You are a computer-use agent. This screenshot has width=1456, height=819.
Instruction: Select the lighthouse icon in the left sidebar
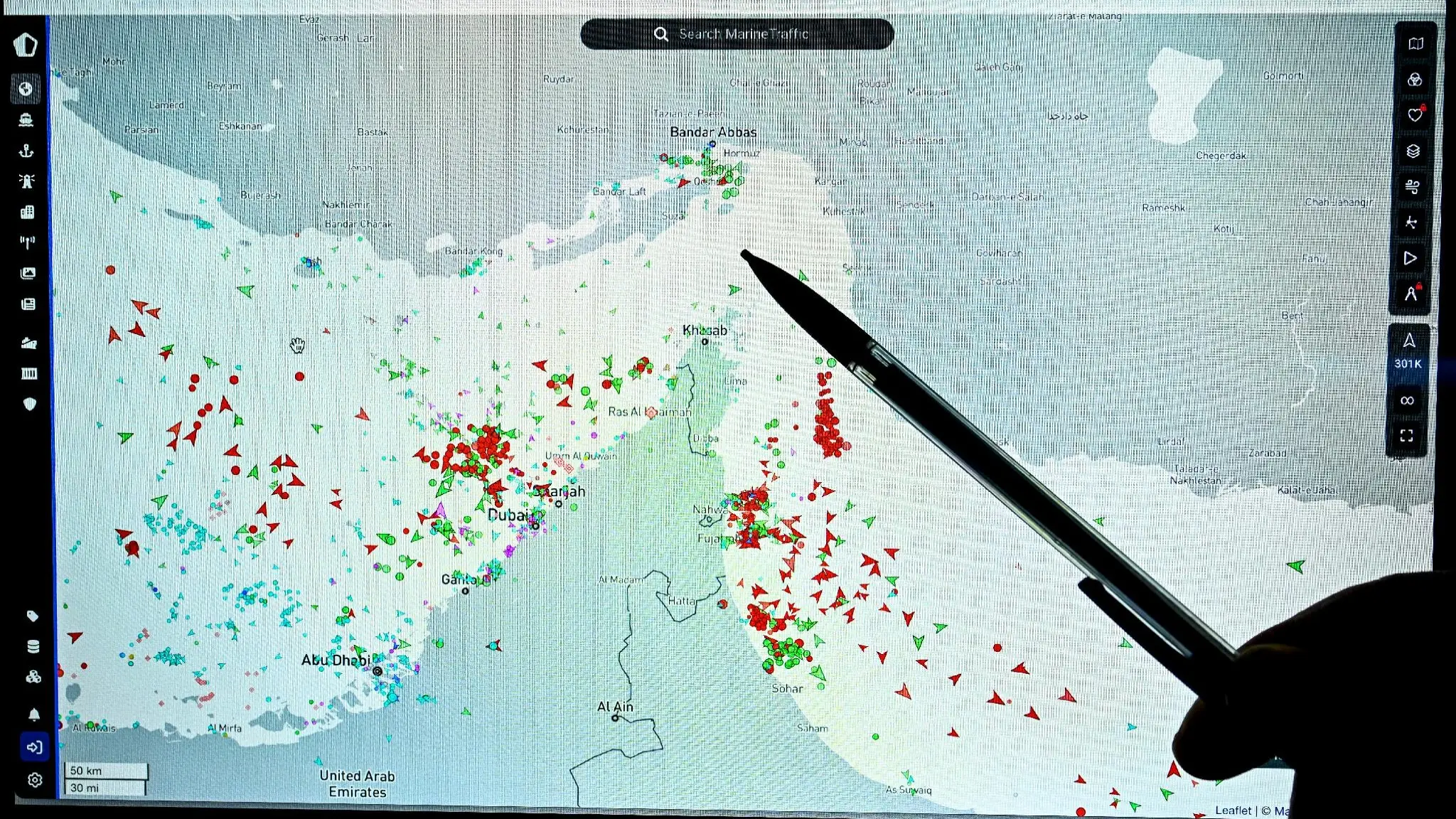click(x=27, y=181)
